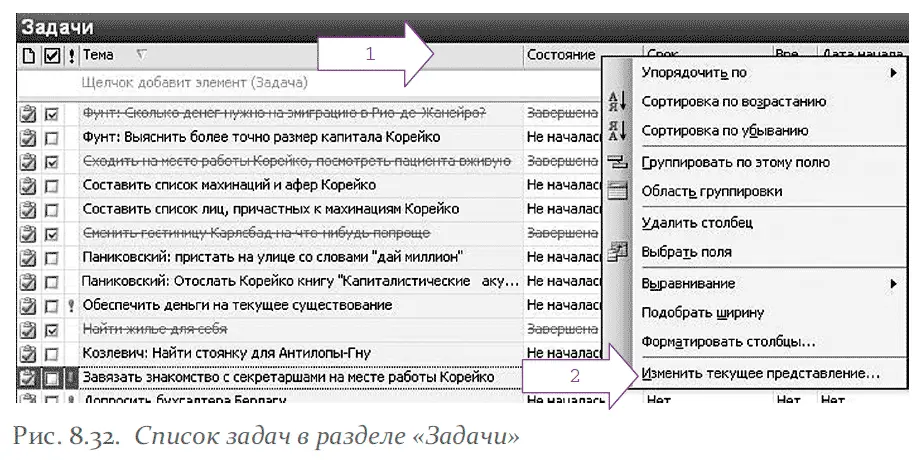Choose 'Сортировка по убыванию' in context menu
Image resolution: width=924 pixels, height=460 pixels.
(753, 130)
